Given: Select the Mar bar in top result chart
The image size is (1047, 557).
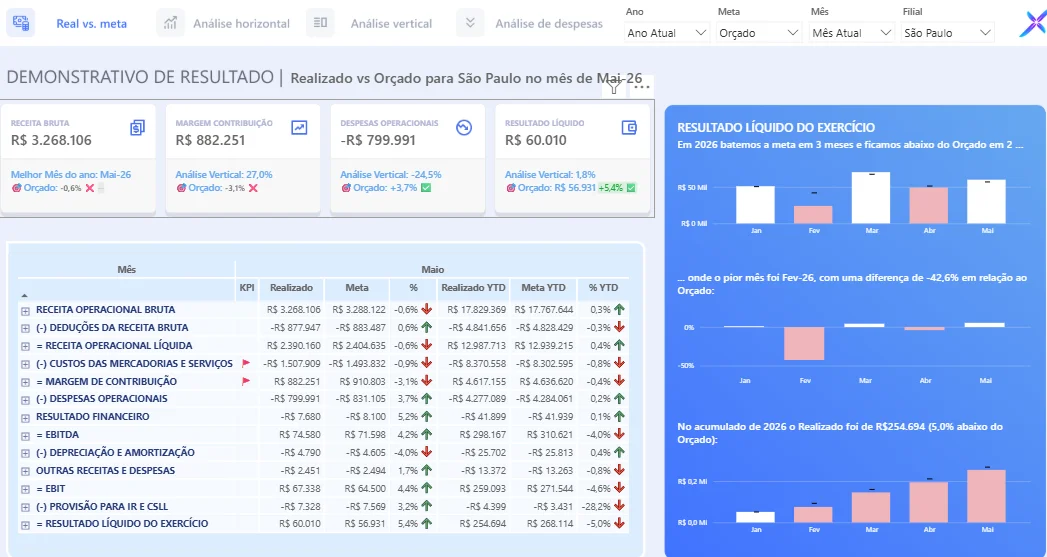Looking at the screenshot, I should pyautogui.click(x=871, y=198).
